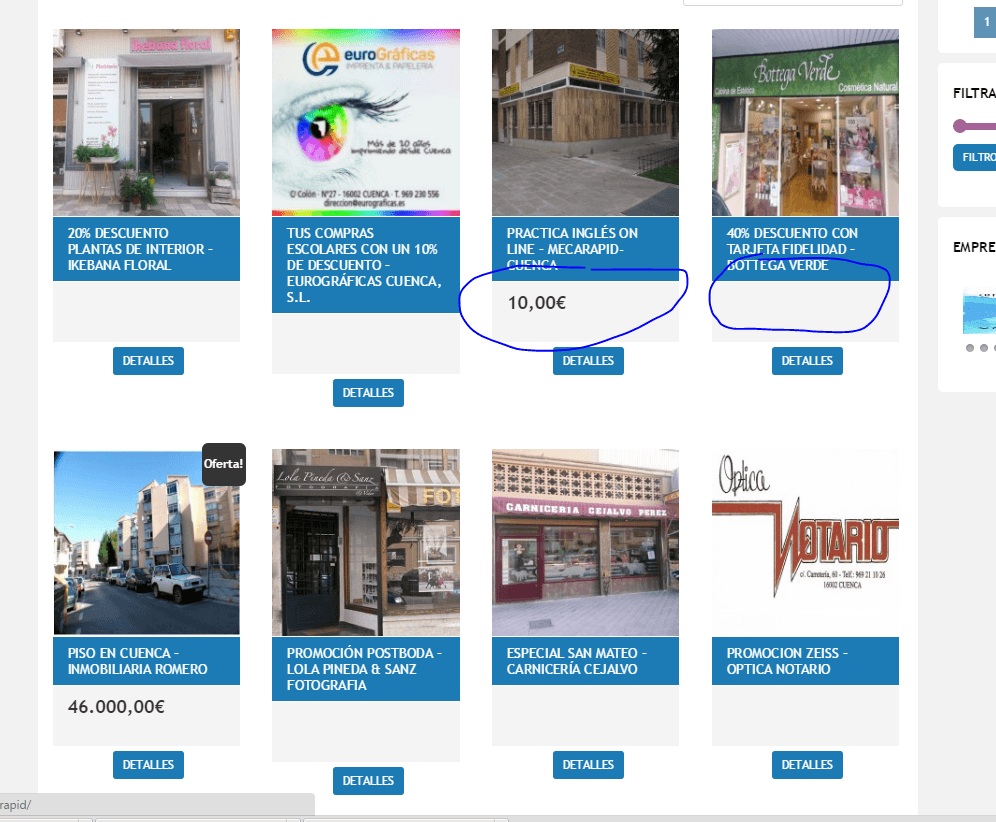Click the Filtro button in sidebar

coord(976,158)
